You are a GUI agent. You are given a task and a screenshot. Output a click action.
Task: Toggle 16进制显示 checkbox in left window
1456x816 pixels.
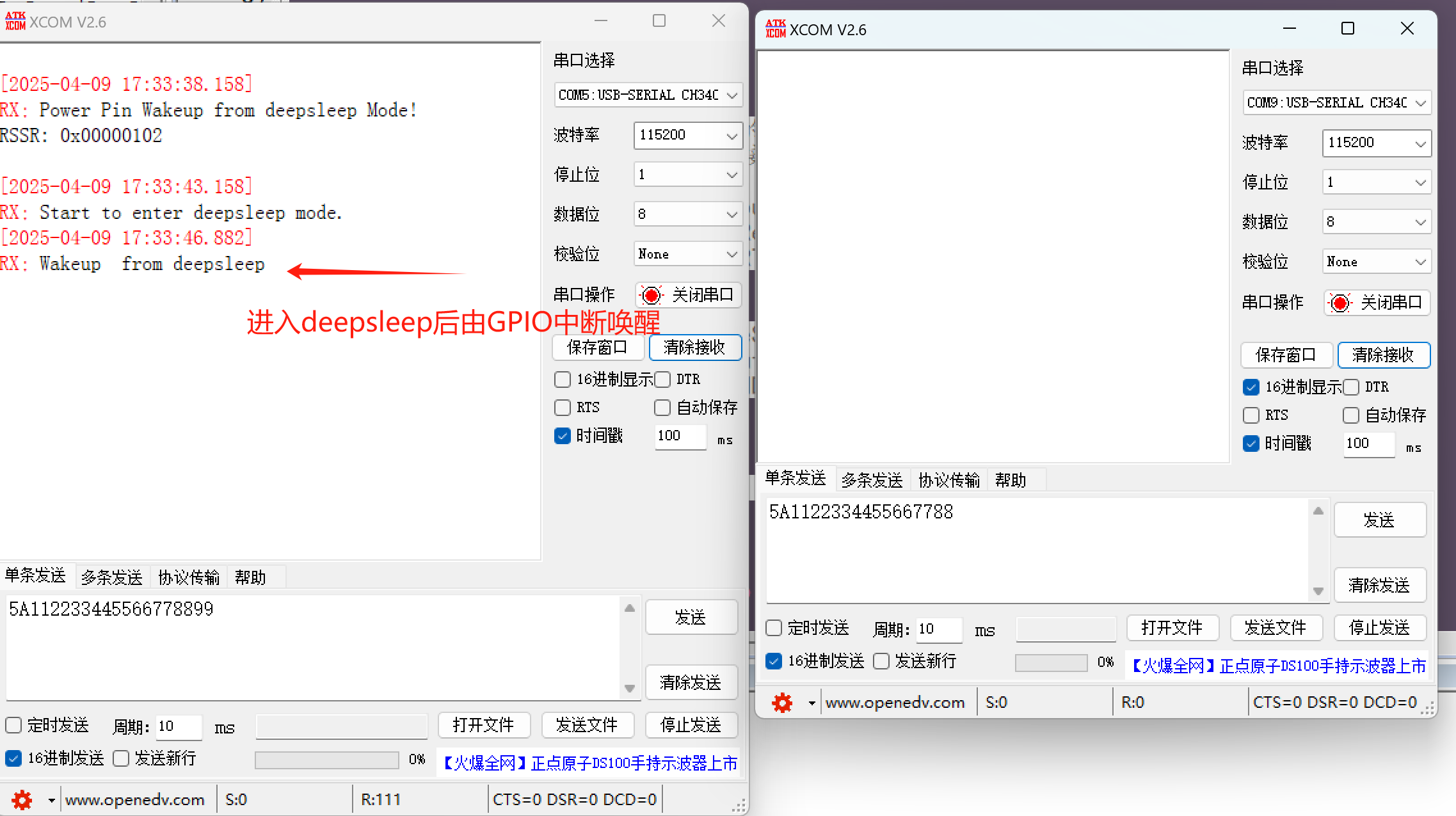tap(563, 380)
